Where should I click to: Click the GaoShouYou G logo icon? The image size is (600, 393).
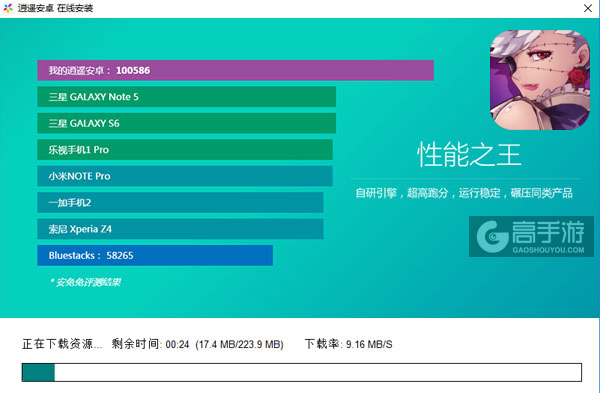(493, 236)
